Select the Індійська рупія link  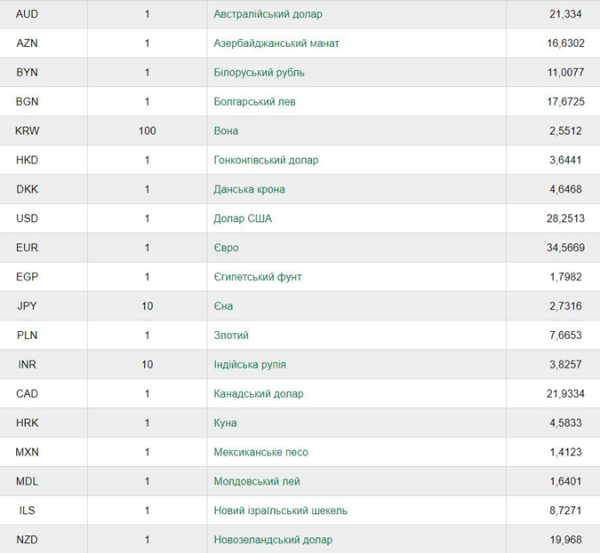pos(250,364)
